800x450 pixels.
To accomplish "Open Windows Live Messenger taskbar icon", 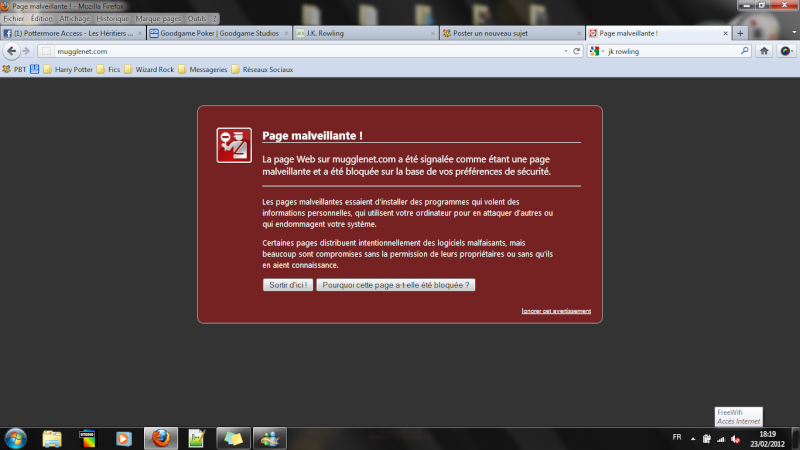I will [269, 439].
